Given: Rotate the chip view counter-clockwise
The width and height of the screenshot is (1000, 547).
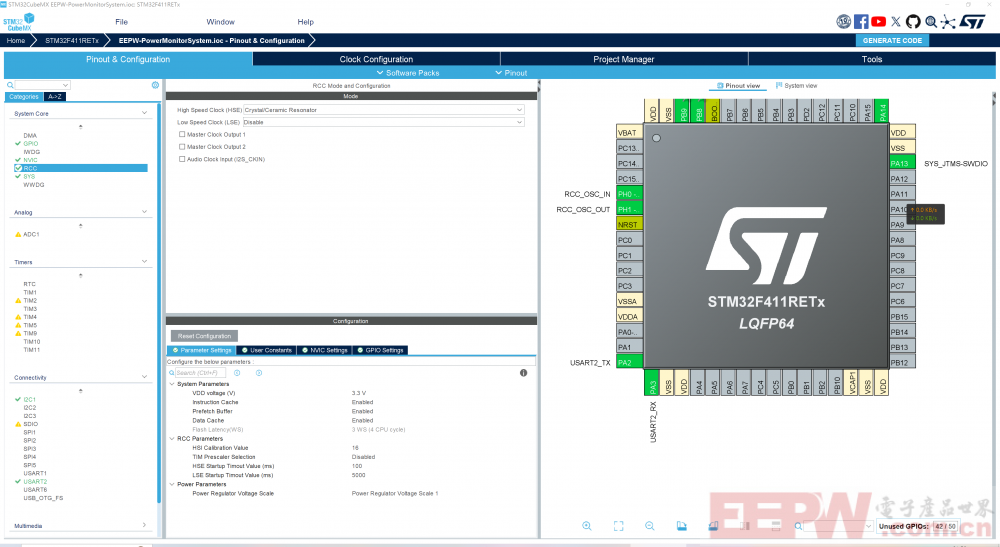Looking at the screenshot, I should [x=713, y=526].
